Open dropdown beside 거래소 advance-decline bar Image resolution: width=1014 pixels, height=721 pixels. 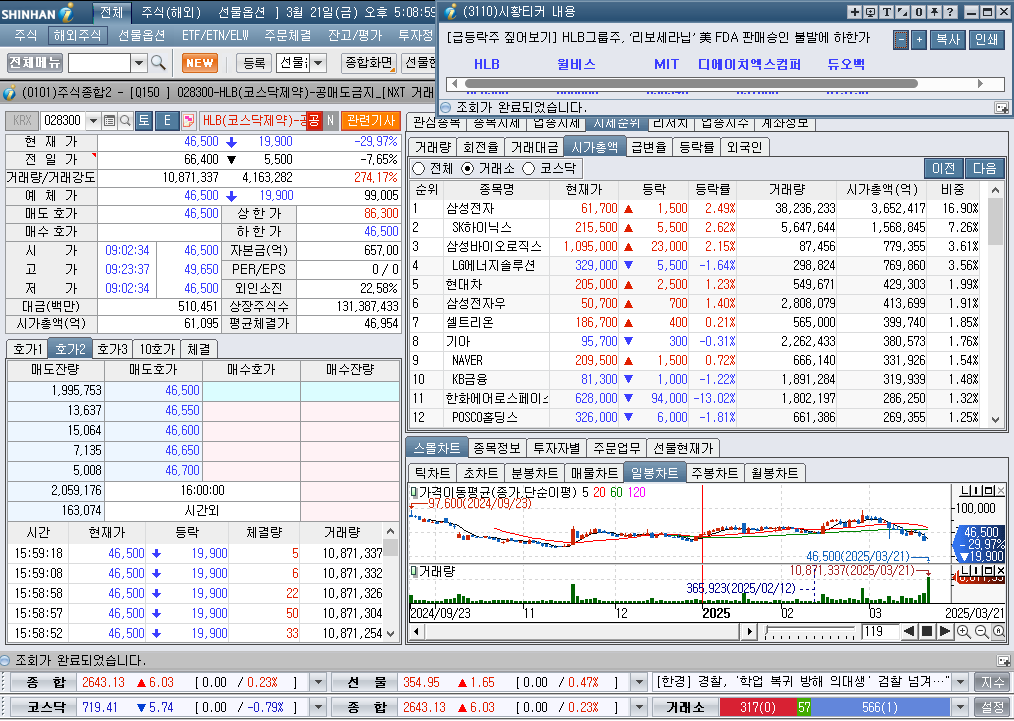[x=961, y=707]
